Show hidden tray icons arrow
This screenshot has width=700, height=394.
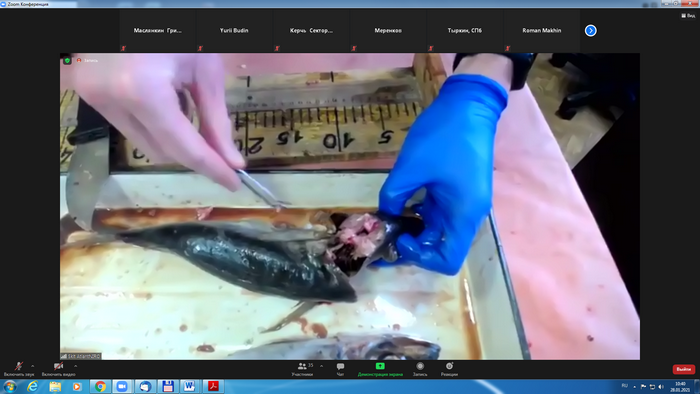(634, 387)
